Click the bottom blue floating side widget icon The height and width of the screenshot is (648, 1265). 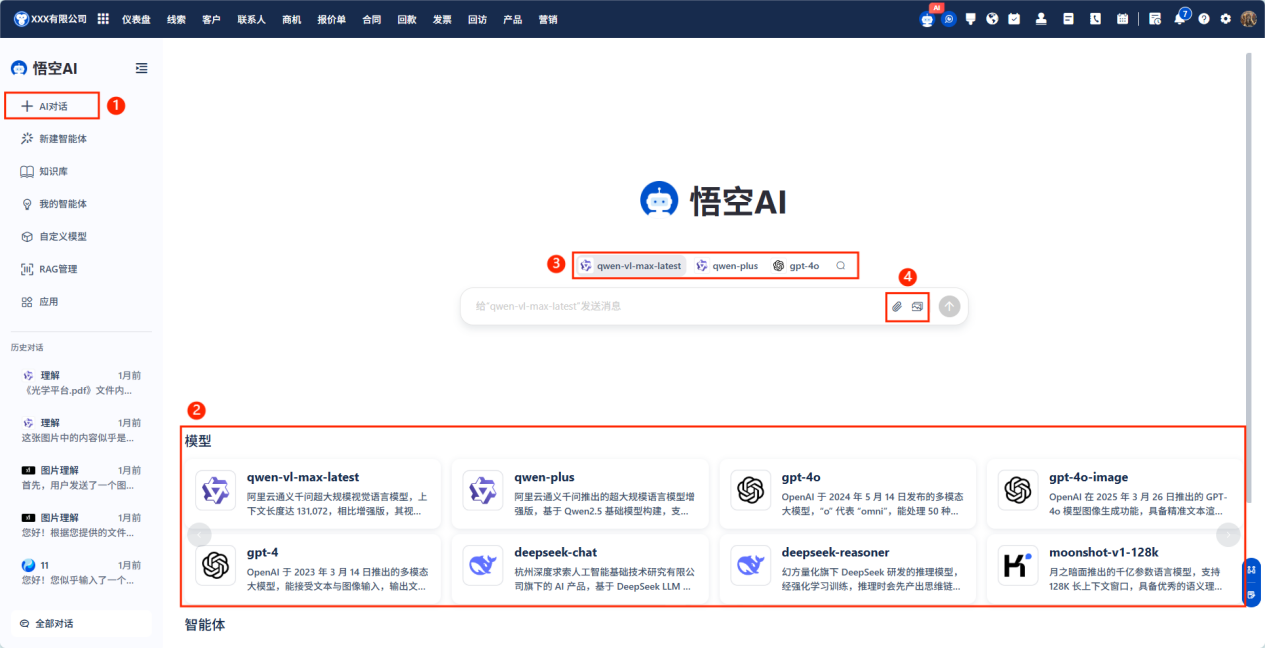pos(1251,595)
